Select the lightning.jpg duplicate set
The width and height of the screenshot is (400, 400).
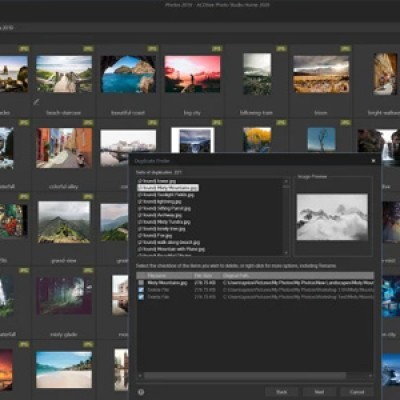(160, 202)
